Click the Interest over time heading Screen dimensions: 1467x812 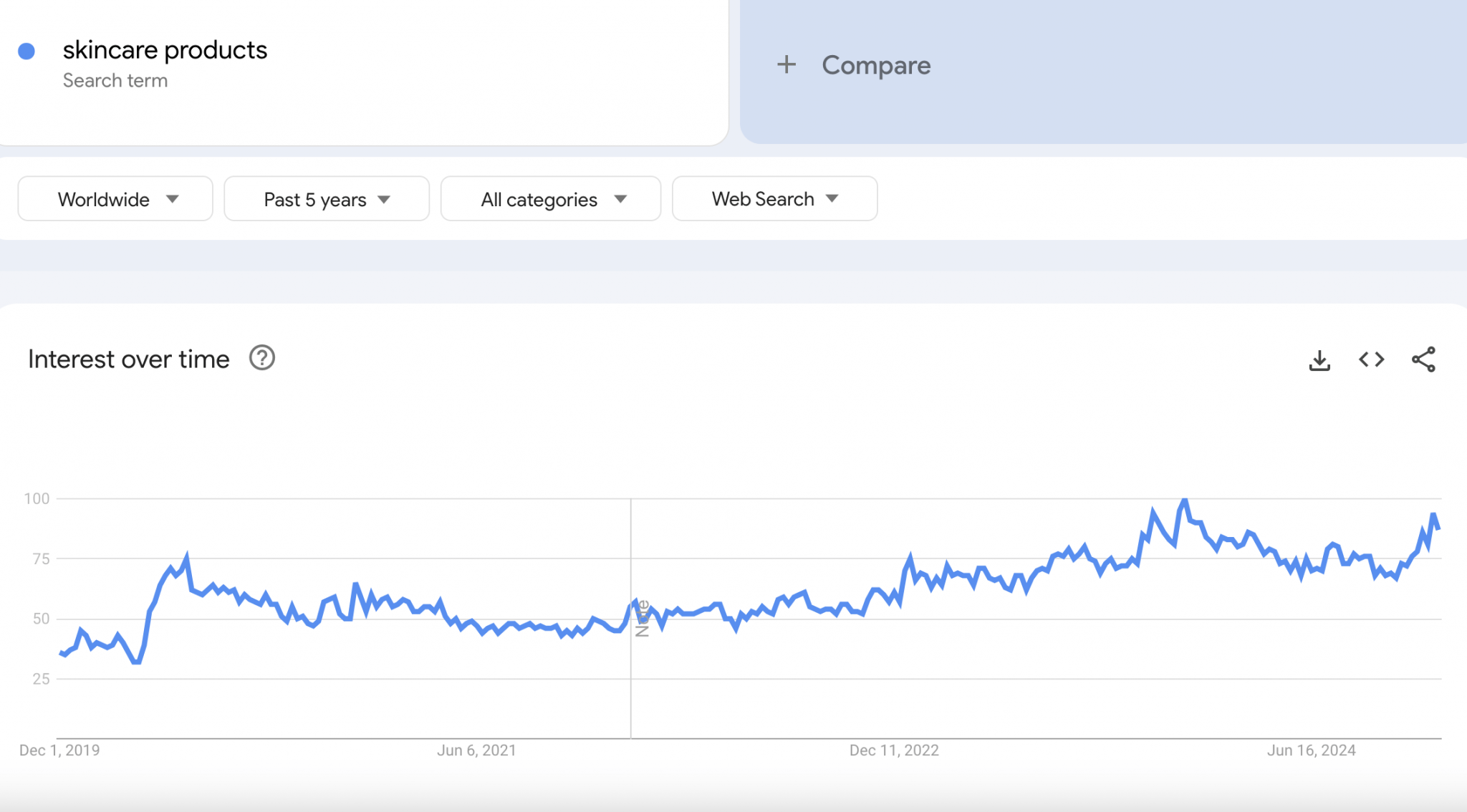click(129, 359)
